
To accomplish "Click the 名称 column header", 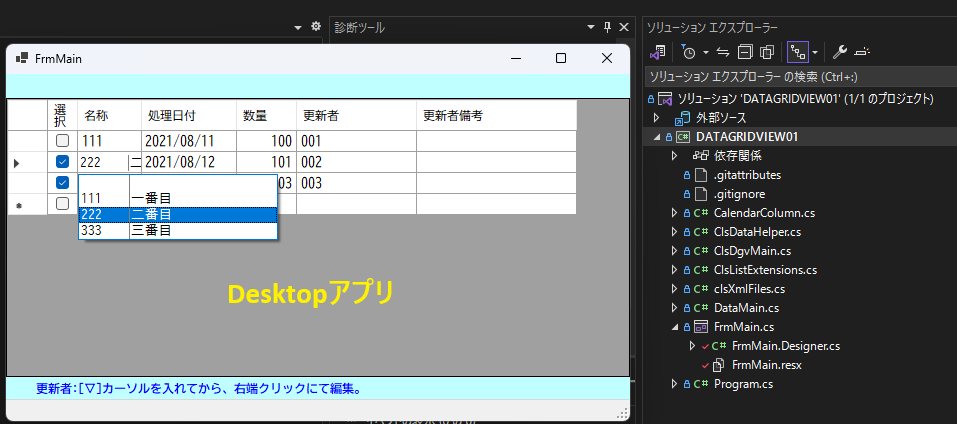I will (109, 115).
